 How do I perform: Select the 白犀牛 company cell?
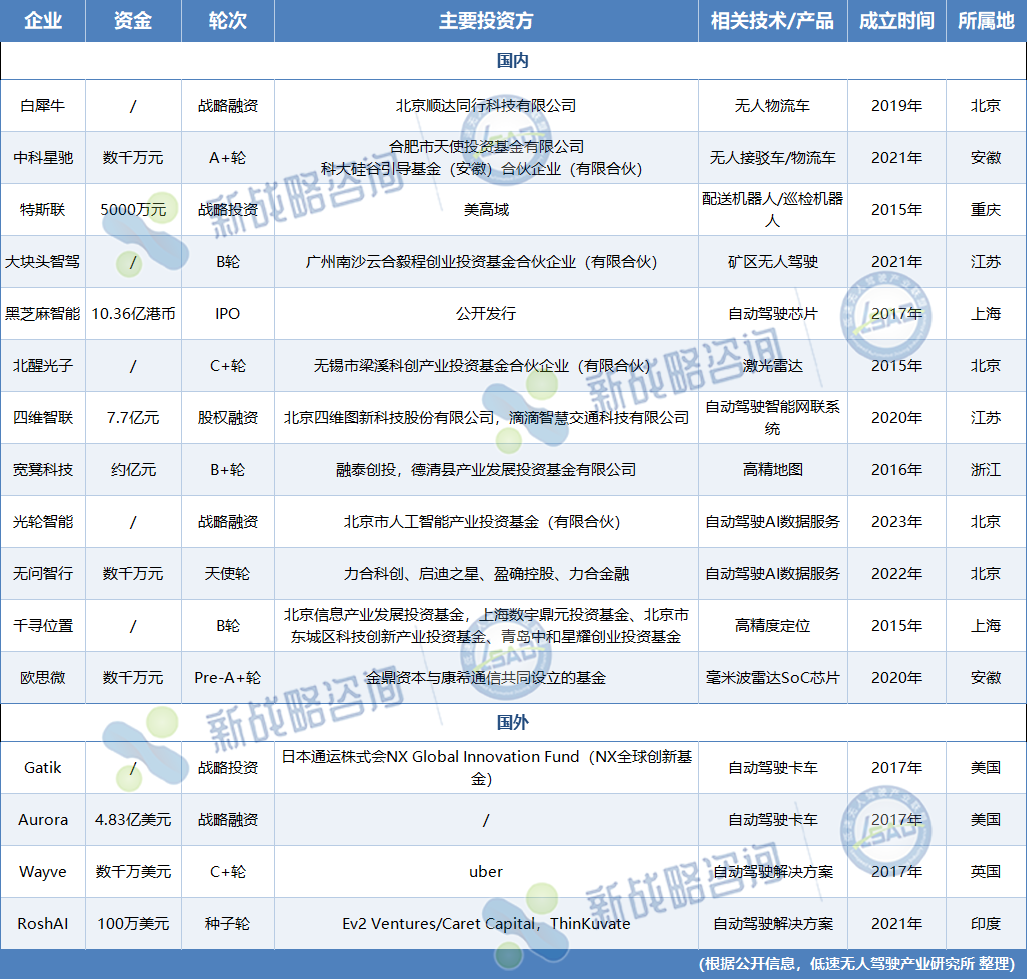42,106
